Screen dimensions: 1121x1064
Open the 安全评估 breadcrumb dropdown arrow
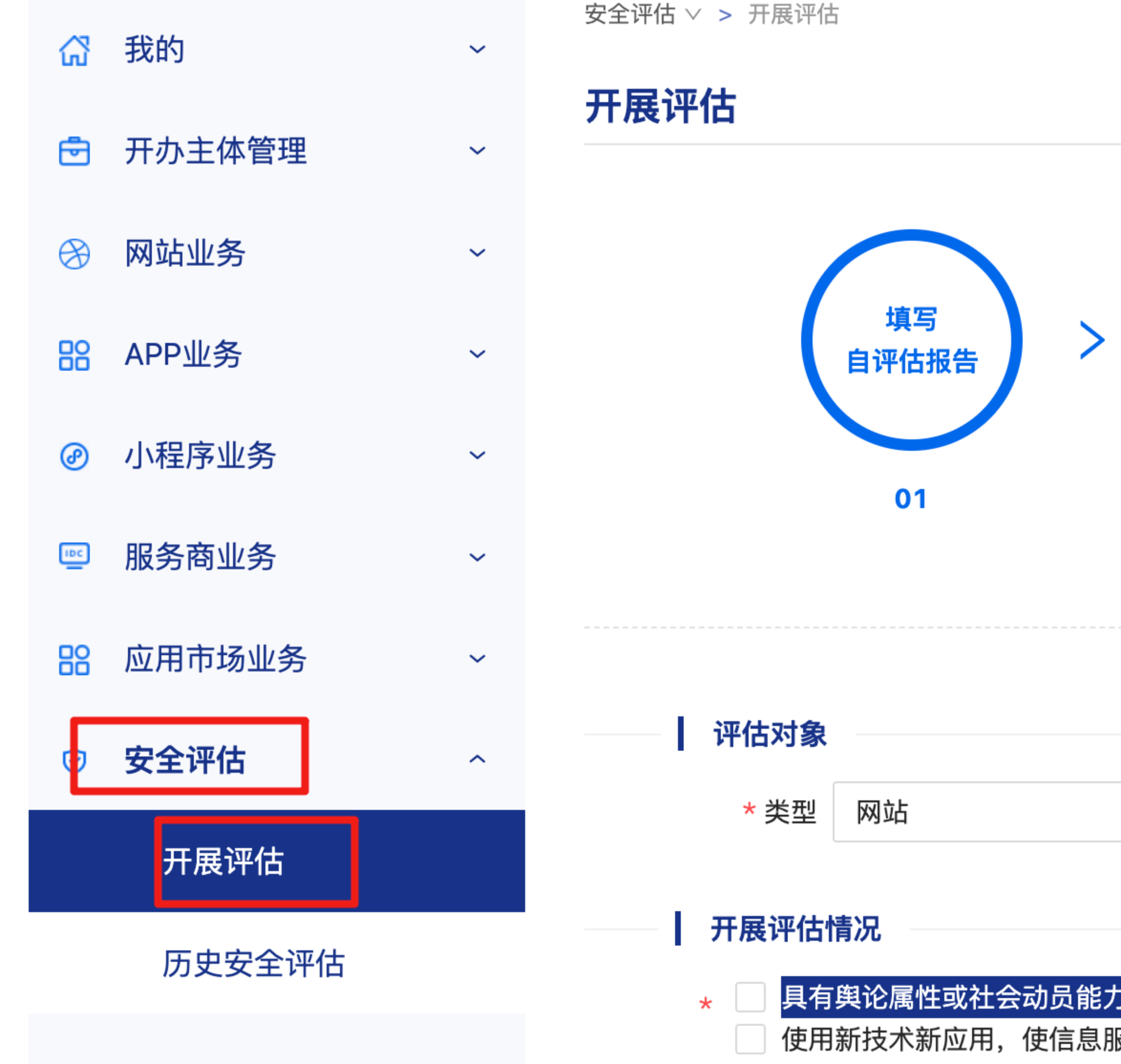[x=694, y=14]
